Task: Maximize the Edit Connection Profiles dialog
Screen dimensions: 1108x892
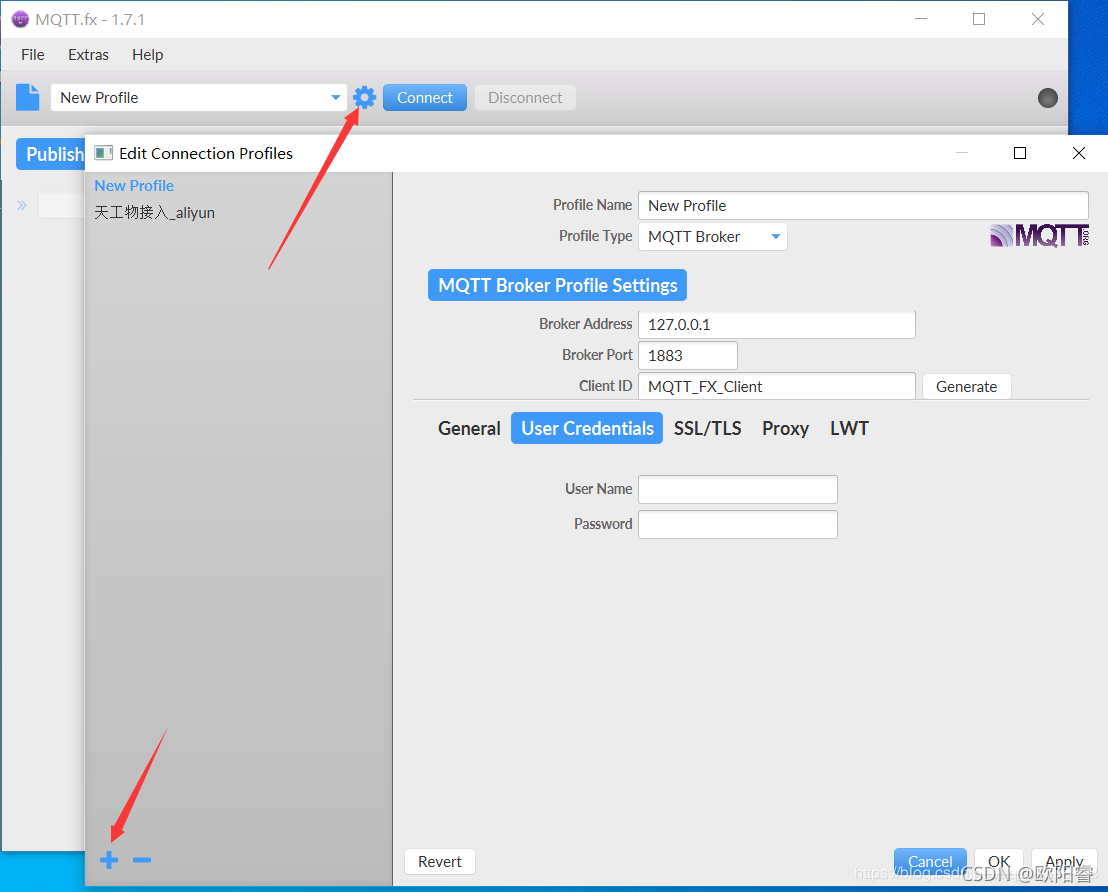Action: click(1020, 153)
